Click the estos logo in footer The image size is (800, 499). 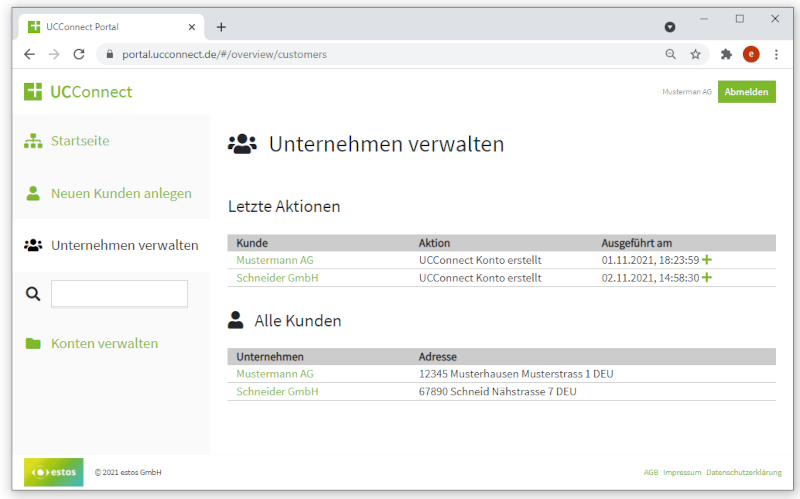pyautogui.click(x=53, y=471)
